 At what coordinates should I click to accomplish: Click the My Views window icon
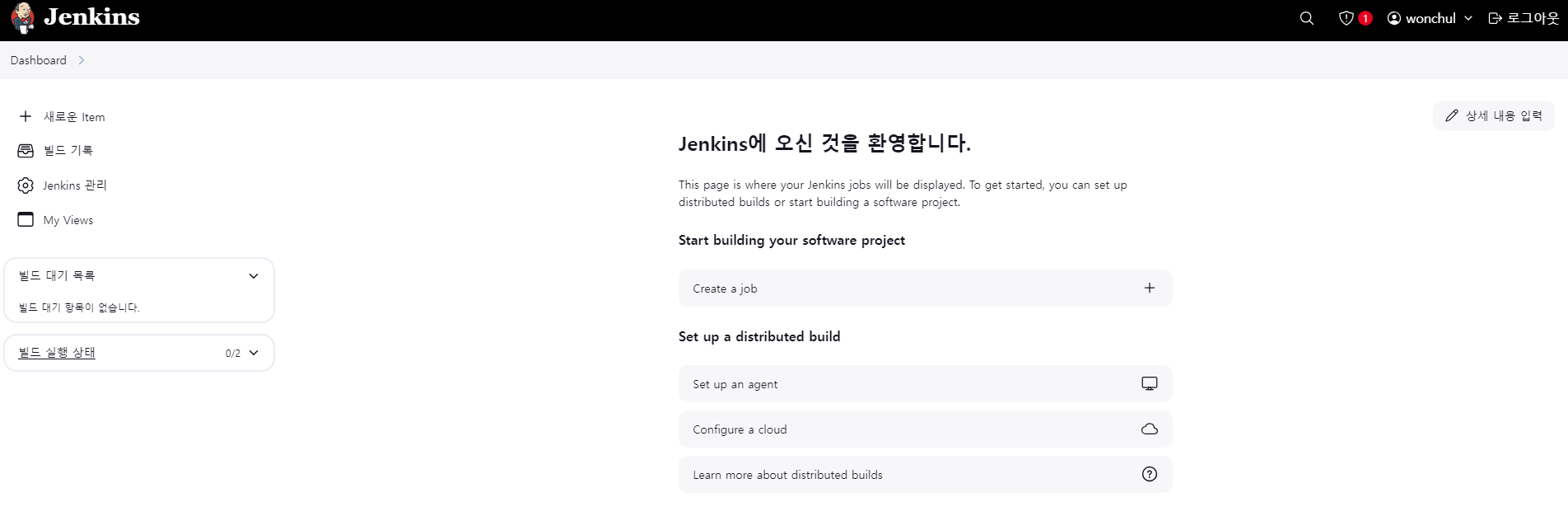click(26, 219)
